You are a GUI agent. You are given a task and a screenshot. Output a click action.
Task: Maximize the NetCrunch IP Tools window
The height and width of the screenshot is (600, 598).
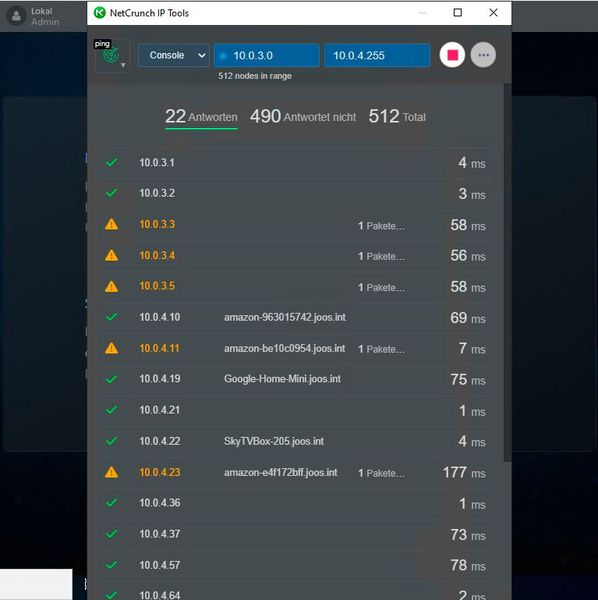point(458,13)
